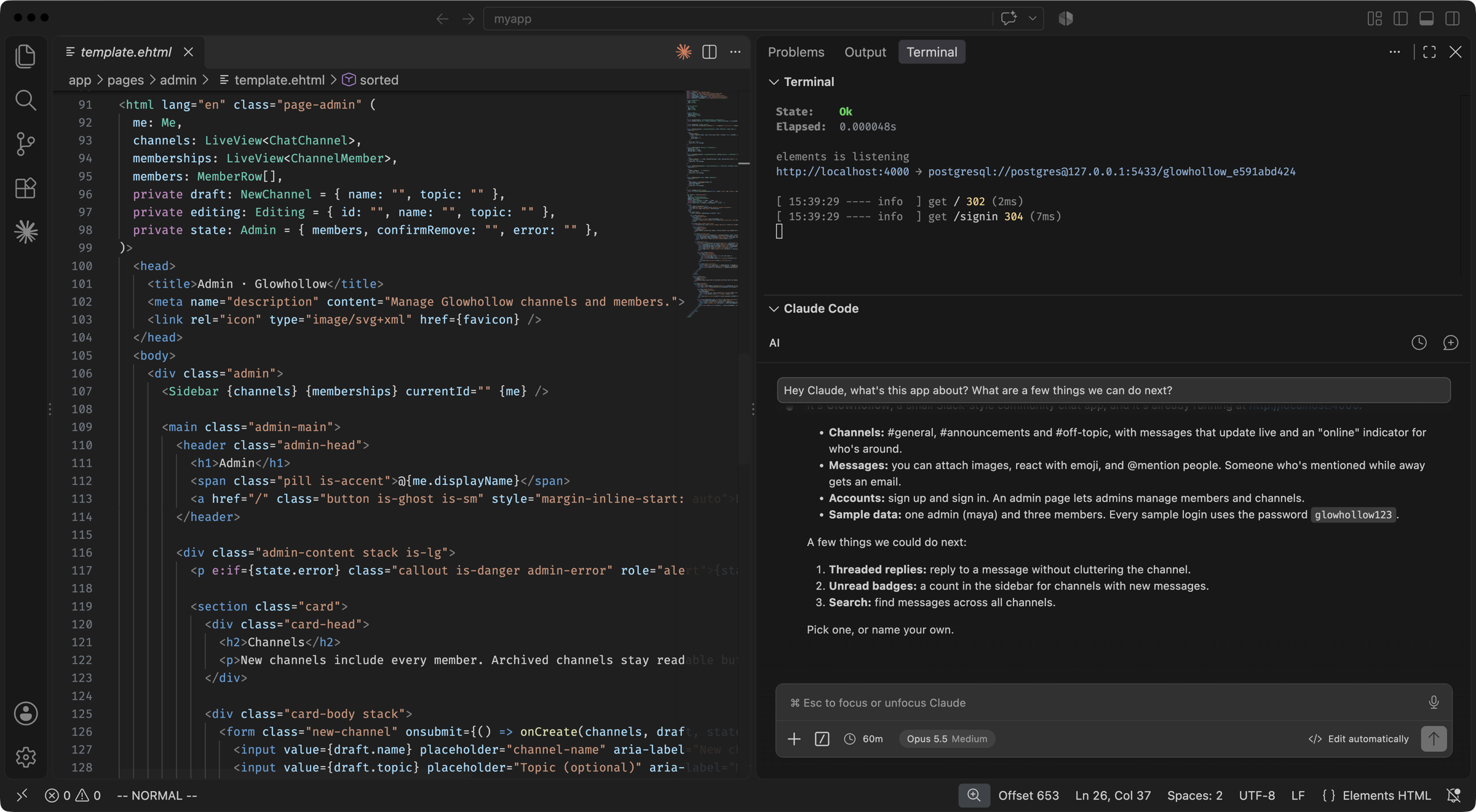
Task: Add attachment with the plus icon in prompt box
Action: point(794,739)
